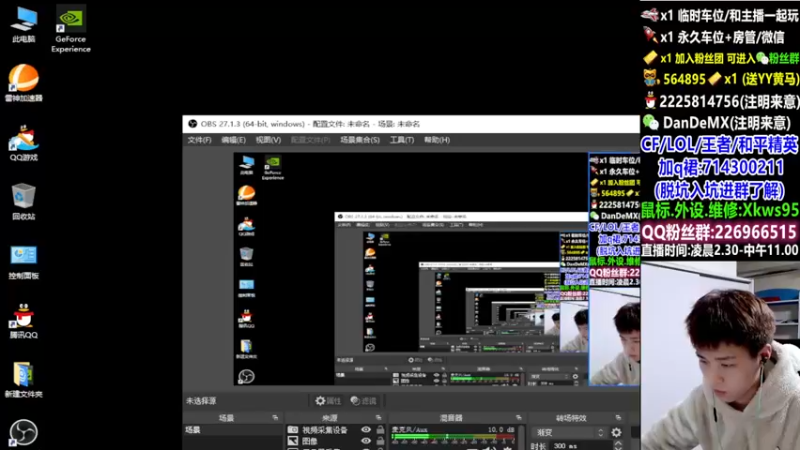
Task: Click the camera icon of 视频采集设备
Action: click(x=293, y=430)
